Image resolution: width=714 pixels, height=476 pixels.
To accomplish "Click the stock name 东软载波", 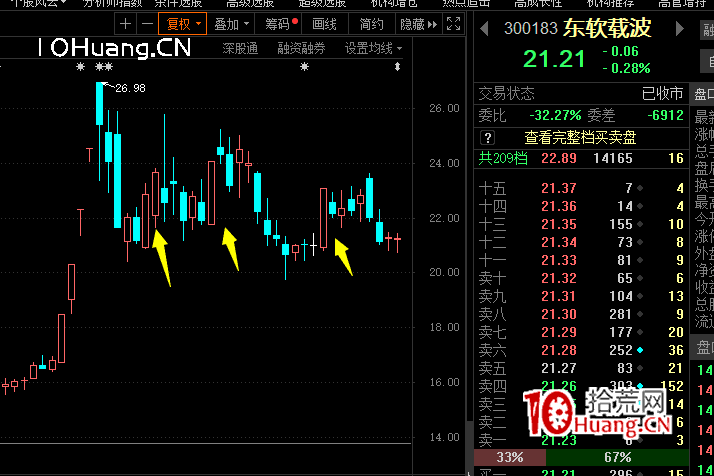I will (607, 28).
